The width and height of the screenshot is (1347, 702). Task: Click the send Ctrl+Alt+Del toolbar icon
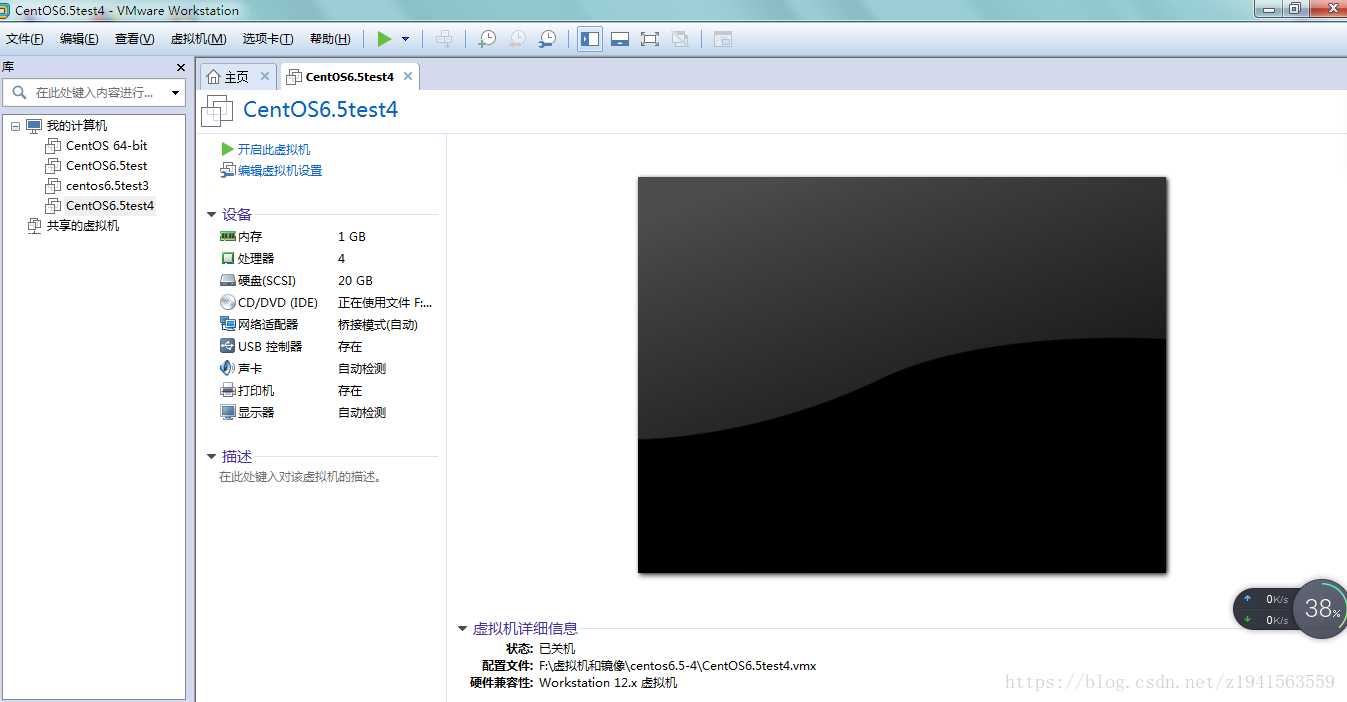tap(444, 39)
